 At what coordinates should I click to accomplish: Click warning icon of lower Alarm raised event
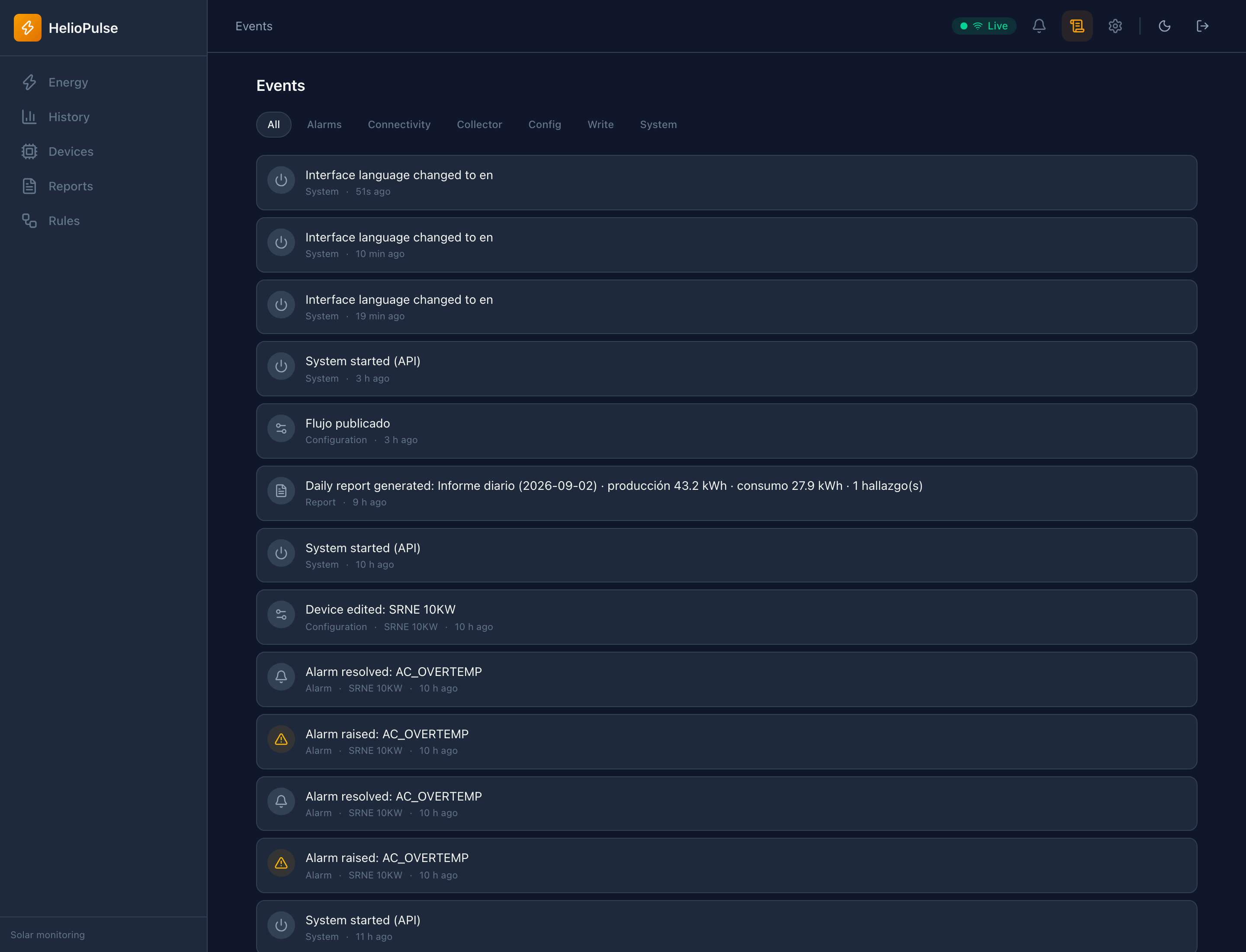pyautogui.click(x=281, y=863)
